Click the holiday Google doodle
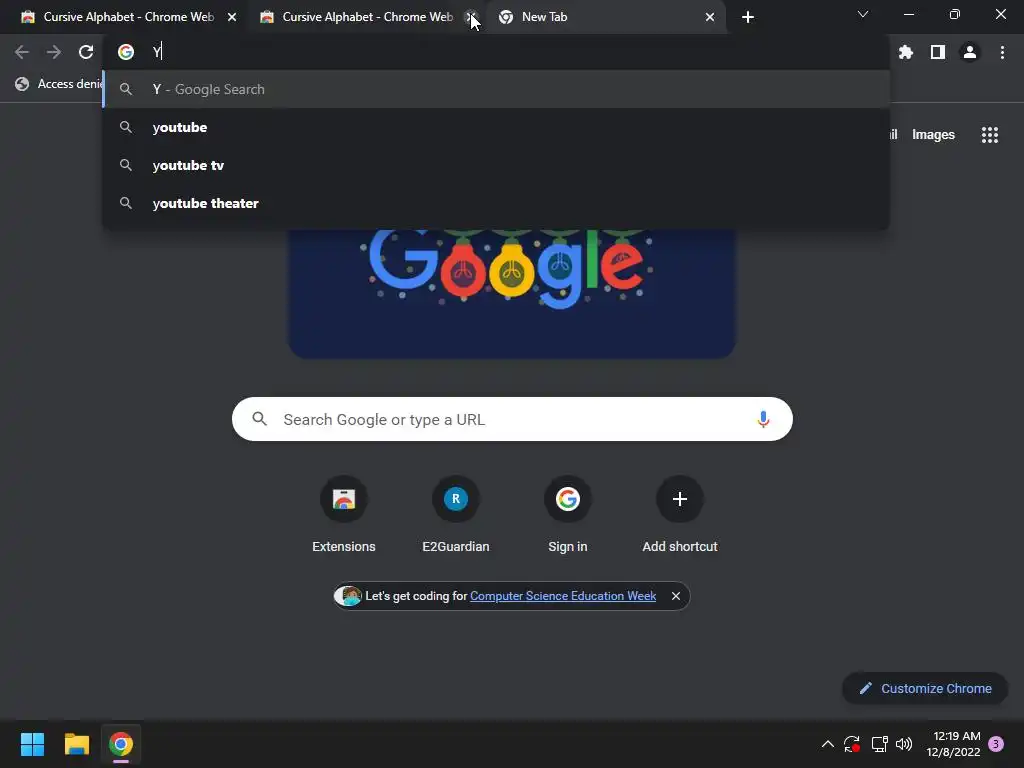 click(x=512, y=293)
